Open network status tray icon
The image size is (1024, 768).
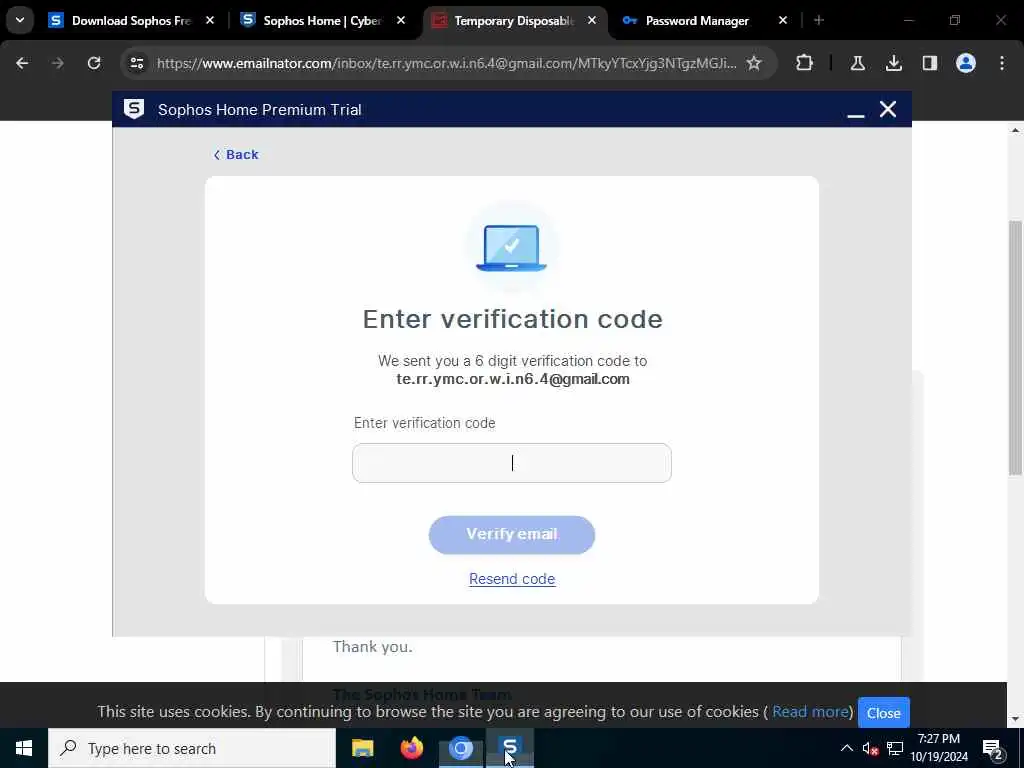click(895, 748)
